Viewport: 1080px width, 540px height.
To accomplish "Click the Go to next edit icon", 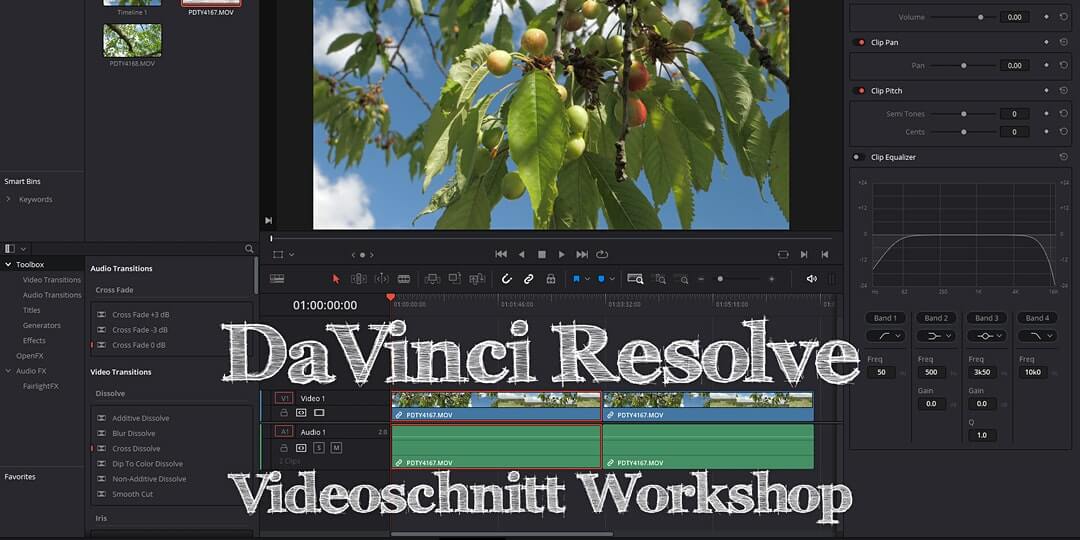I will click(x=804, y=254).
